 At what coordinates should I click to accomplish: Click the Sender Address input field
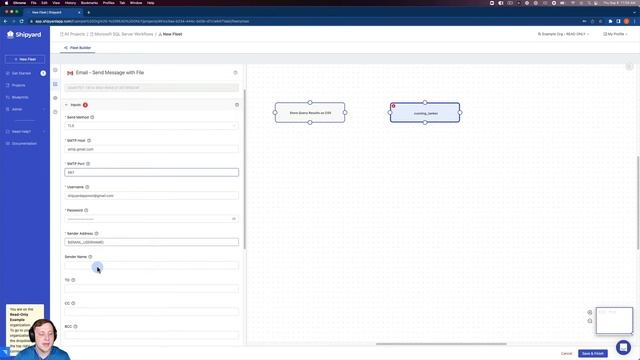151,242
